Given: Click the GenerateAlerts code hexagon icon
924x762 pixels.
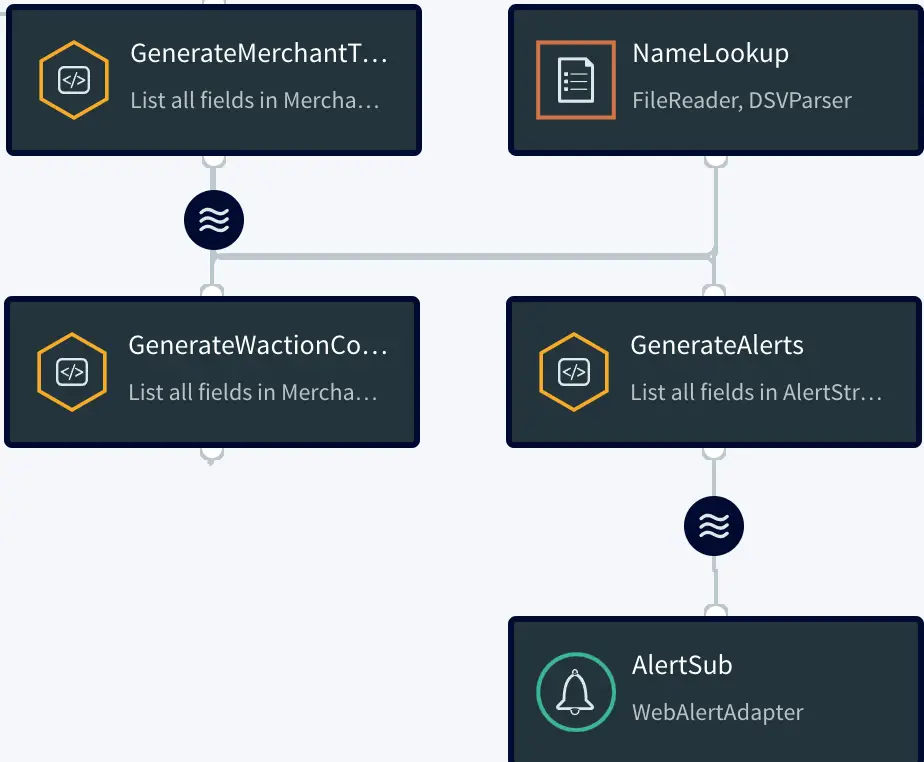Looking at the screenshot, I should (574, 372).
